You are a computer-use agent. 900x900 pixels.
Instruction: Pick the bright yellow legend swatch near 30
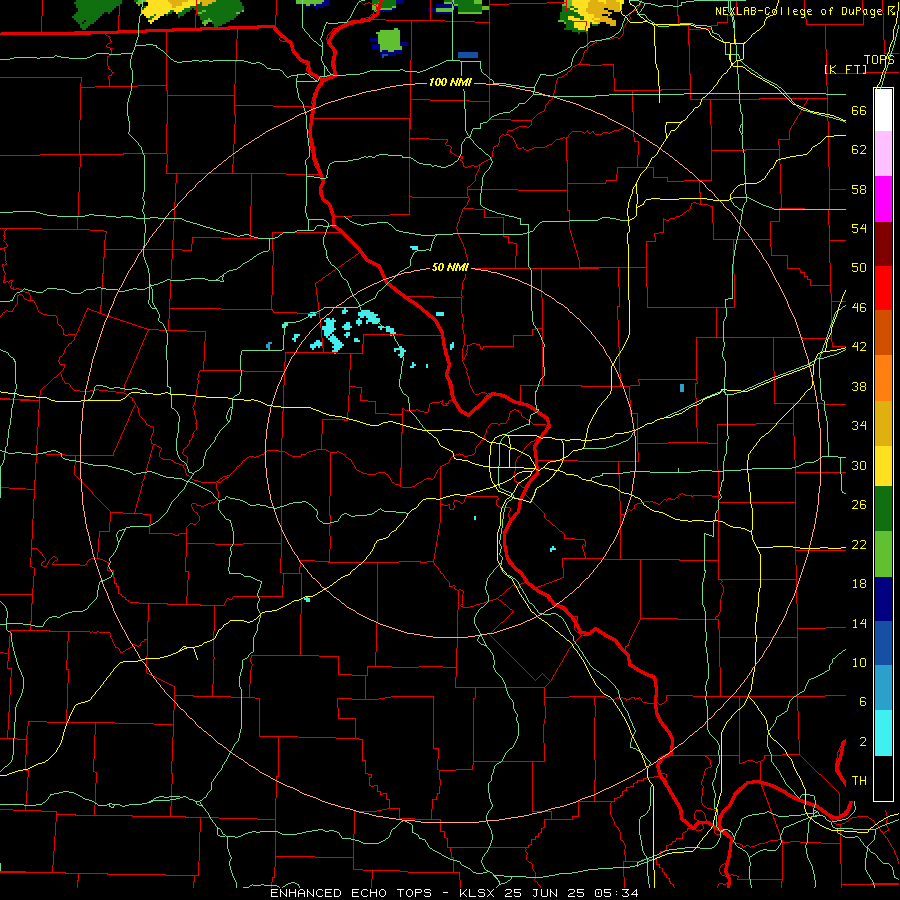point(883,466)
